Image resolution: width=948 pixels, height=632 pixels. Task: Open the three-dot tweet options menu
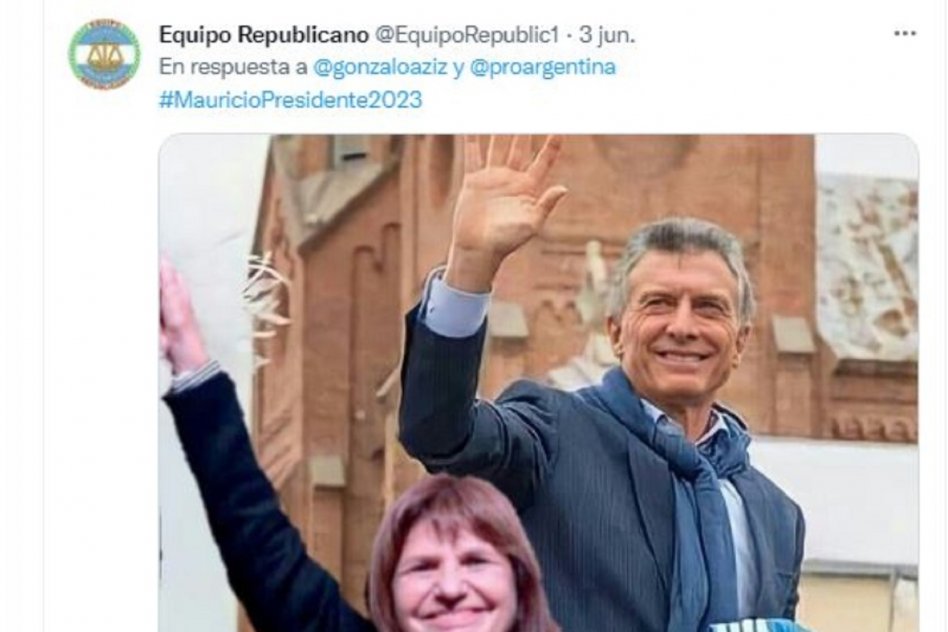(x=904, y=34)
